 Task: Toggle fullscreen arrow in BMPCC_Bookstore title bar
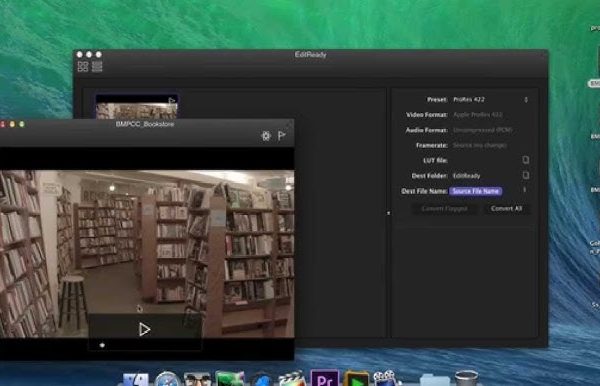coord(289,124)
